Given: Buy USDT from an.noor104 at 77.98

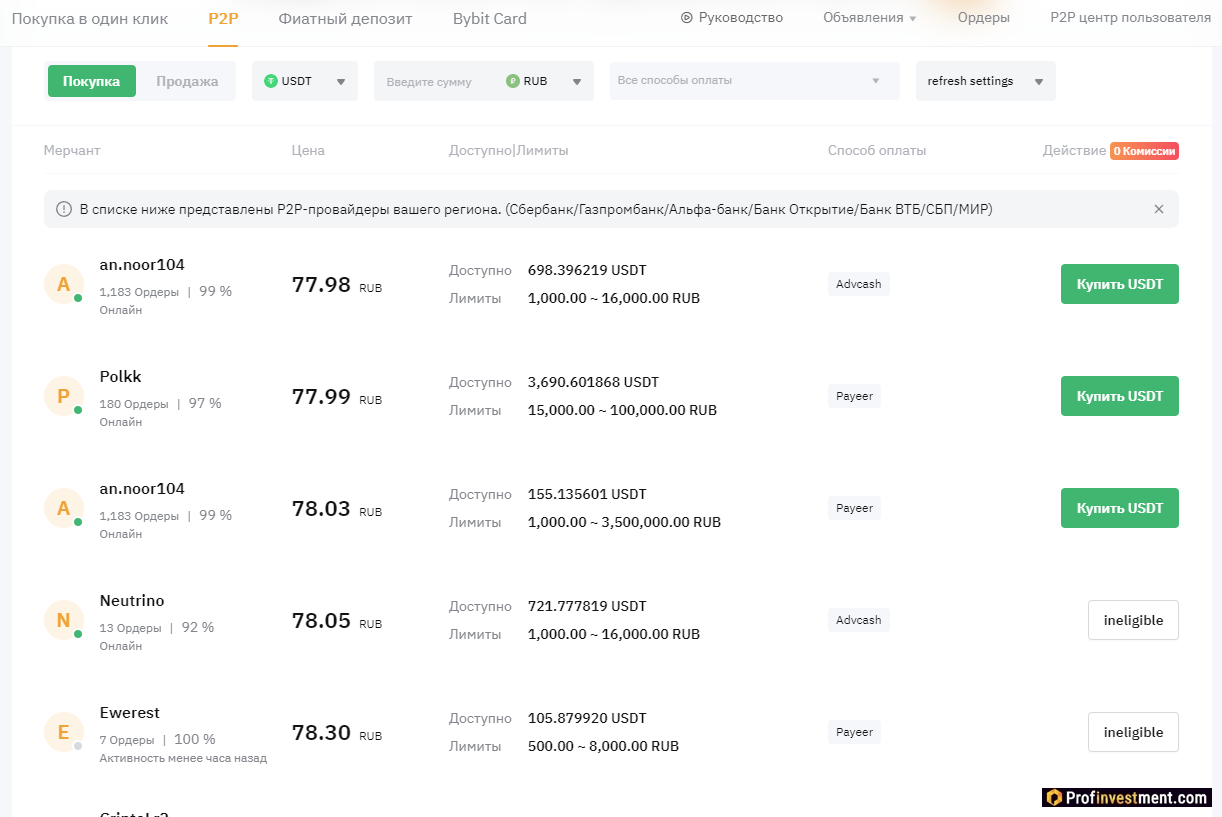Looking at the screenshot, I should pos(1120,284).
